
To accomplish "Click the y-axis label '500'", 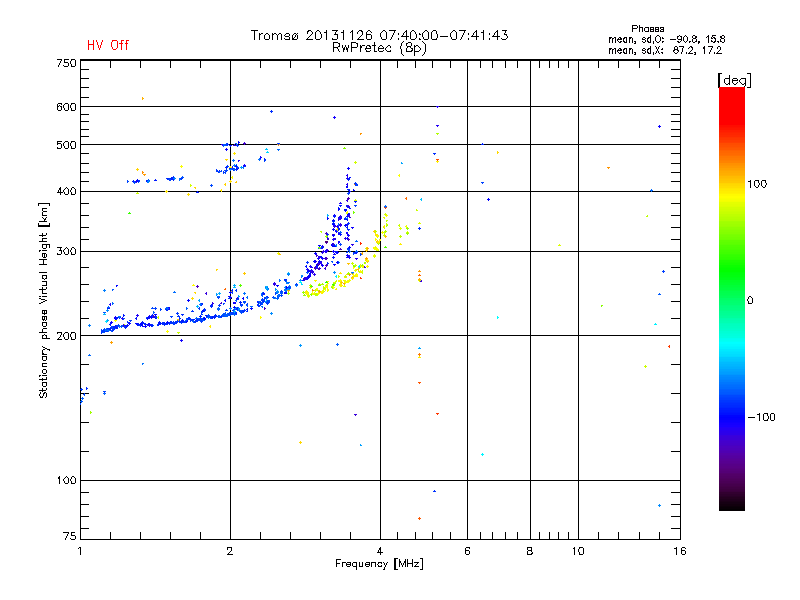I will pos(66,145).
